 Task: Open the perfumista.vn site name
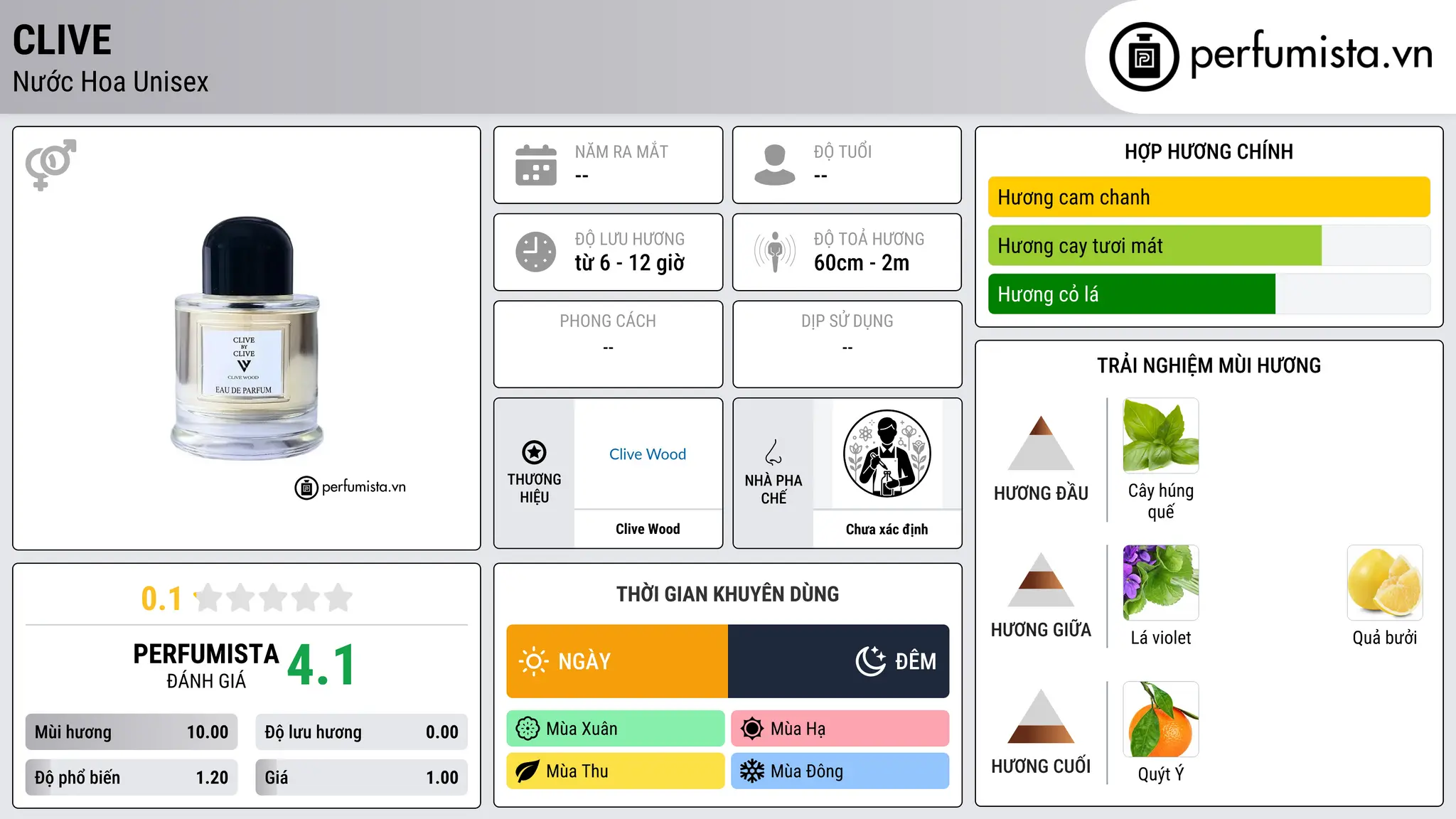click(1311, 55)
